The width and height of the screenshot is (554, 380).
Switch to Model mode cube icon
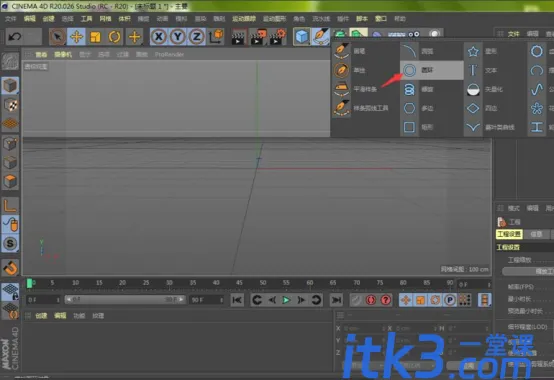click(10, 85)
